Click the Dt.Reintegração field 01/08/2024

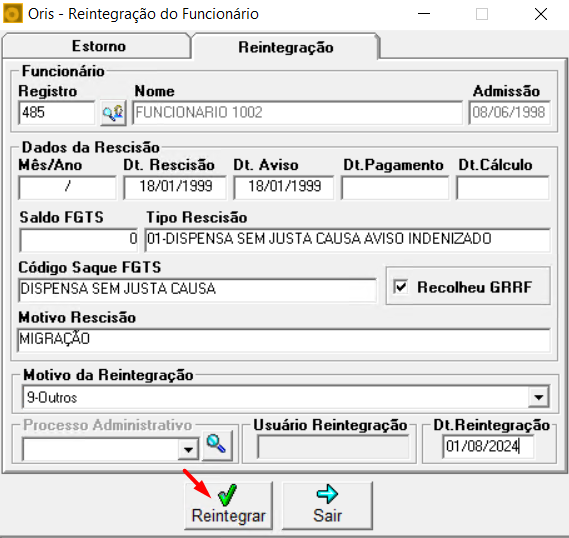pyautogui.click(x=488, y=446)
